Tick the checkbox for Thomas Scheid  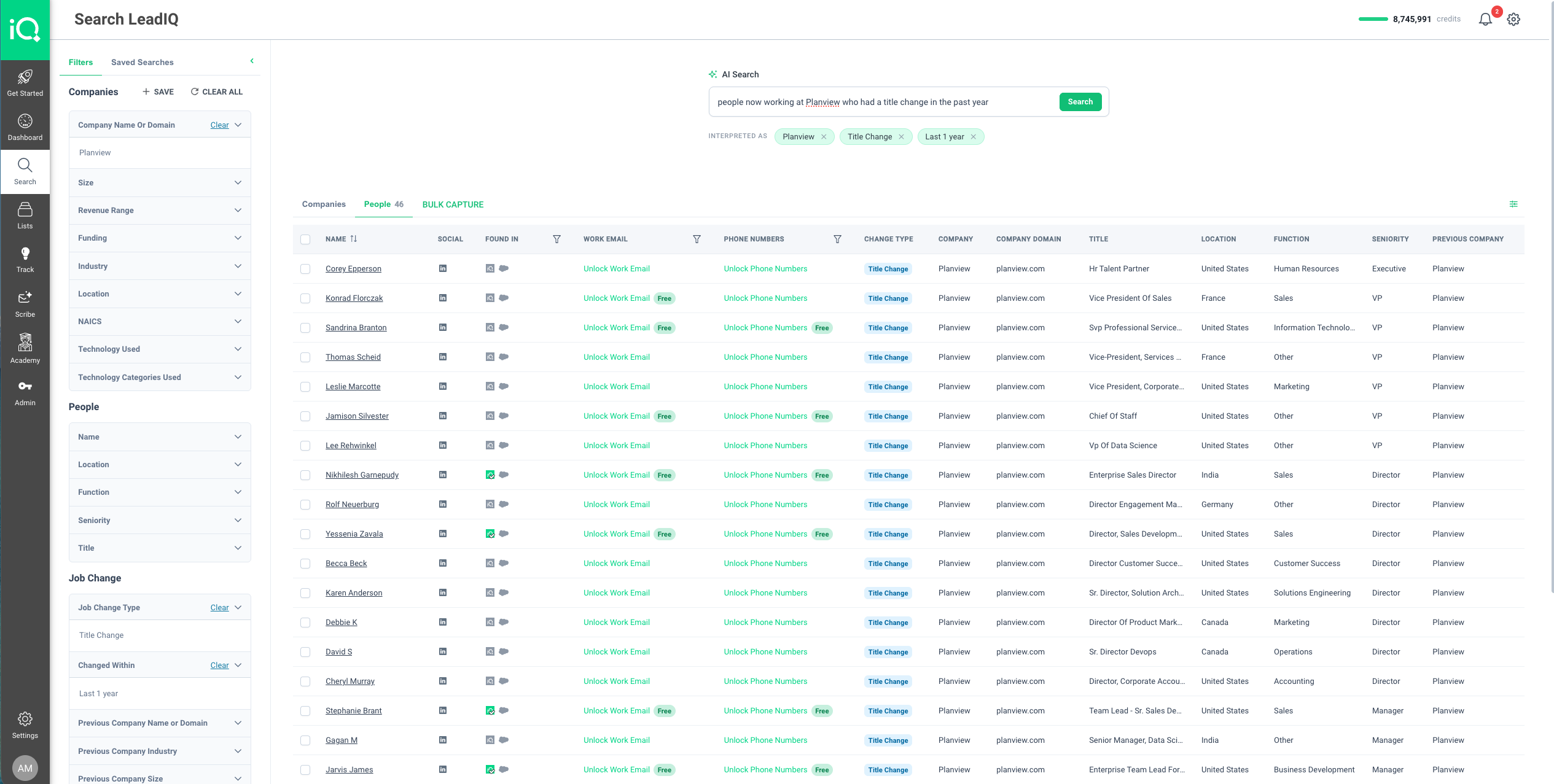(305, 357)
